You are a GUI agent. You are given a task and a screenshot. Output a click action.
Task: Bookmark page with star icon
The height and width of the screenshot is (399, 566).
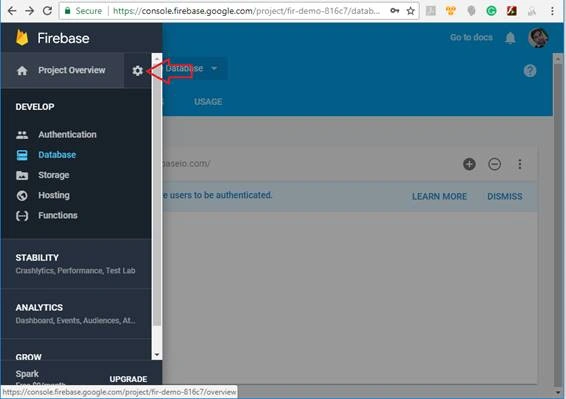pos(410,11)
